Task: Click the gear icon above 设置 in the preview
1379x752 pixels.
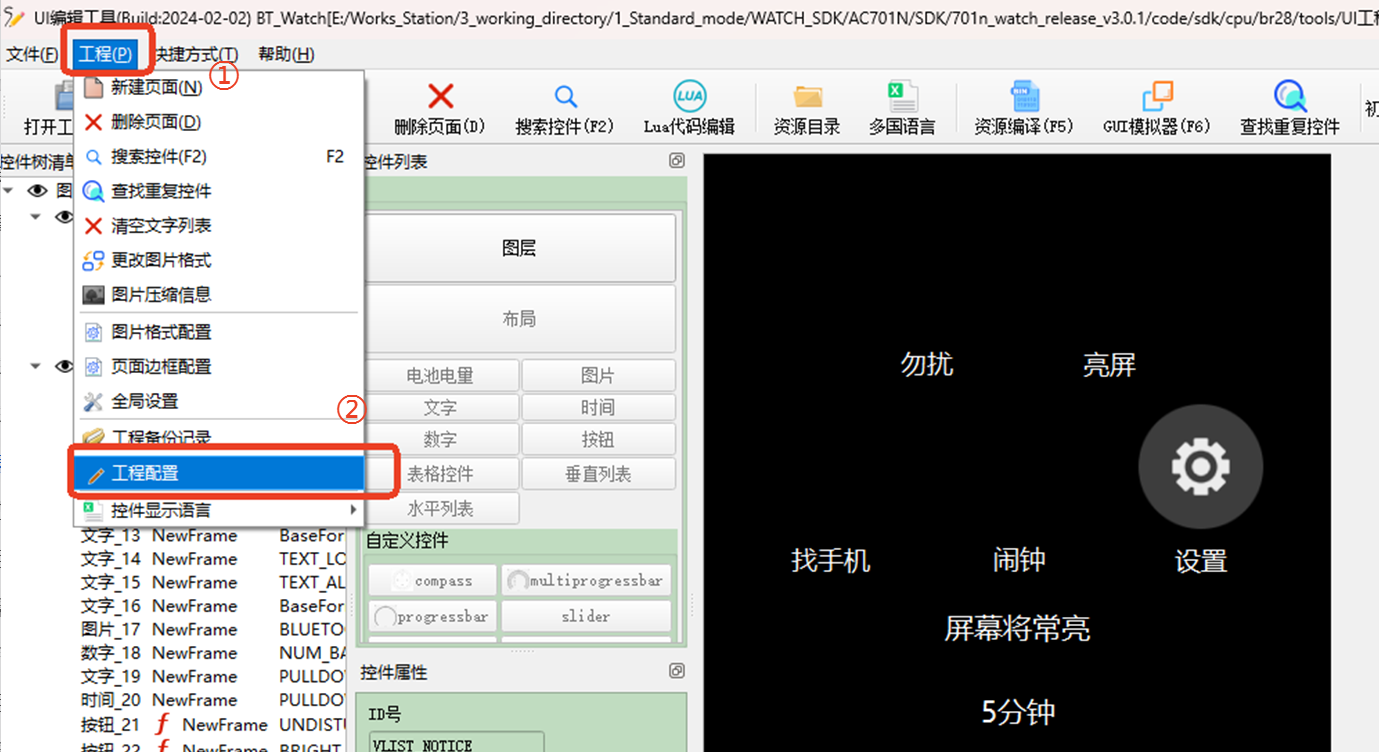Action: coord(1200,466)
